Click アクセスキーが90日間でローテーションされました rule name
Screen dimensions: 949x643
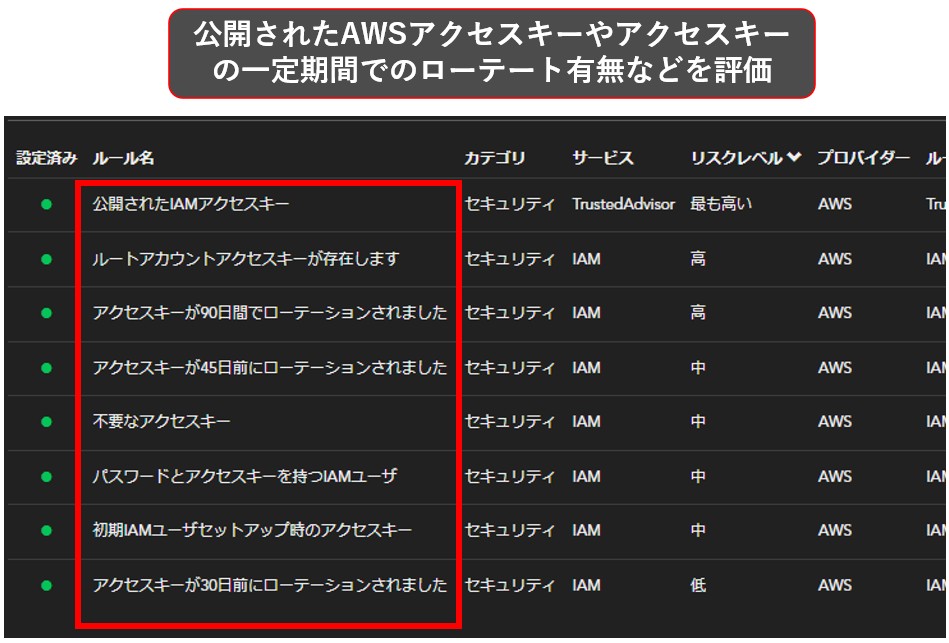click(270, 313)
